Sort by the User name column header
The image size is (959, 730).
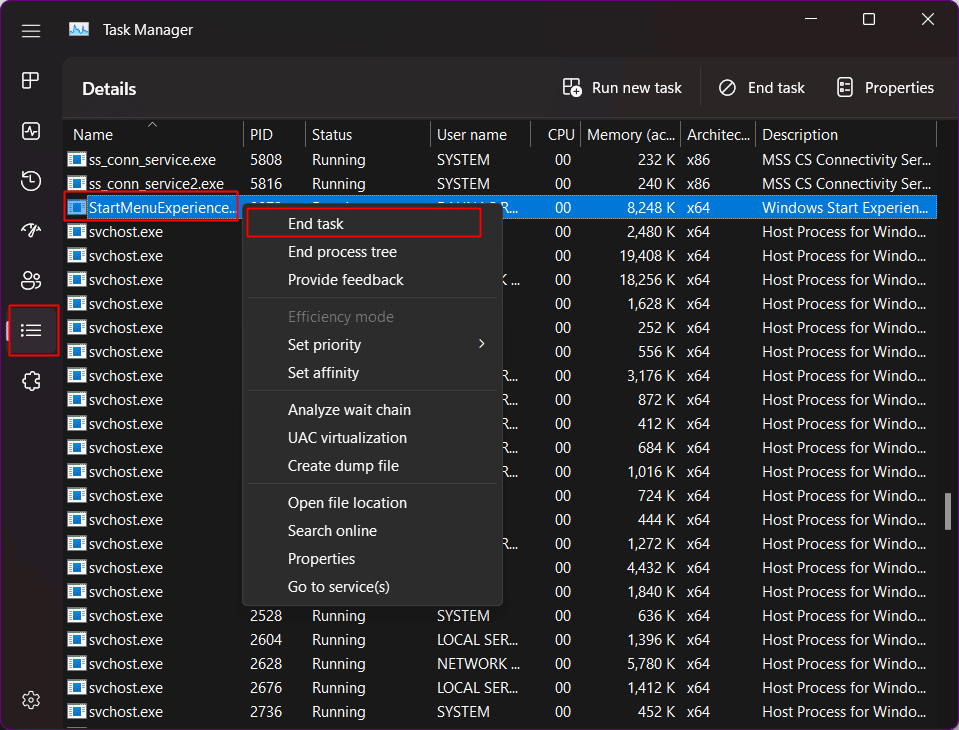(x=480, y=135)
